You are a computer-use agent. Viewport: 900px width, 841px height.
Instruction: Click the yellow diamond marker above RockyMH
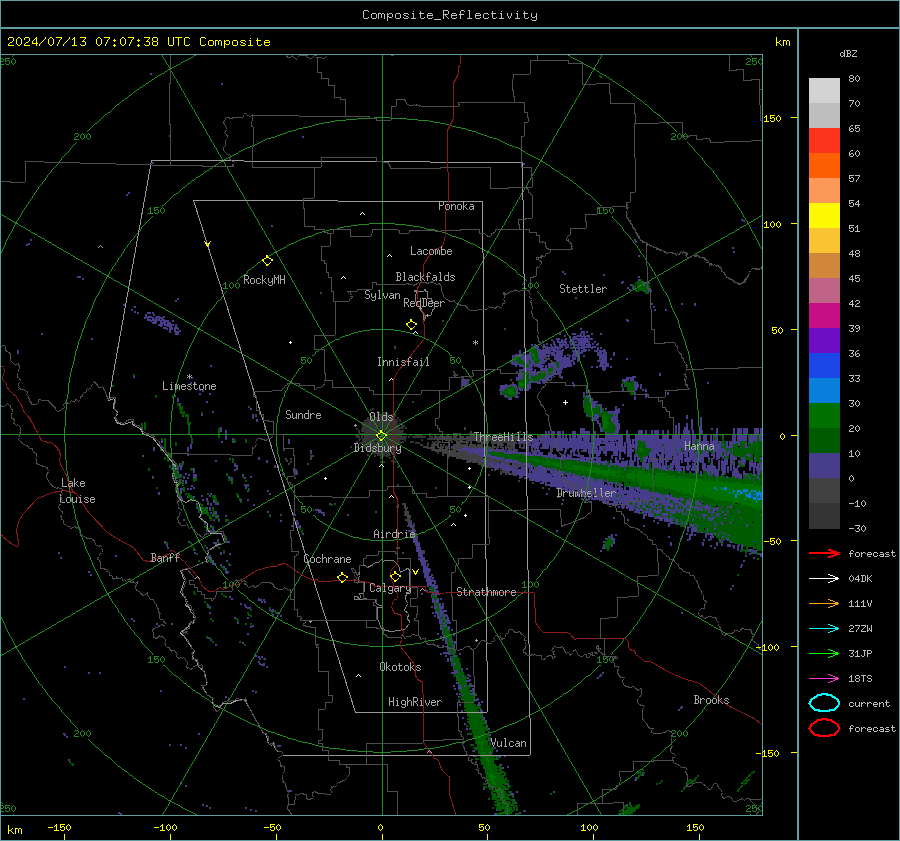267,261
